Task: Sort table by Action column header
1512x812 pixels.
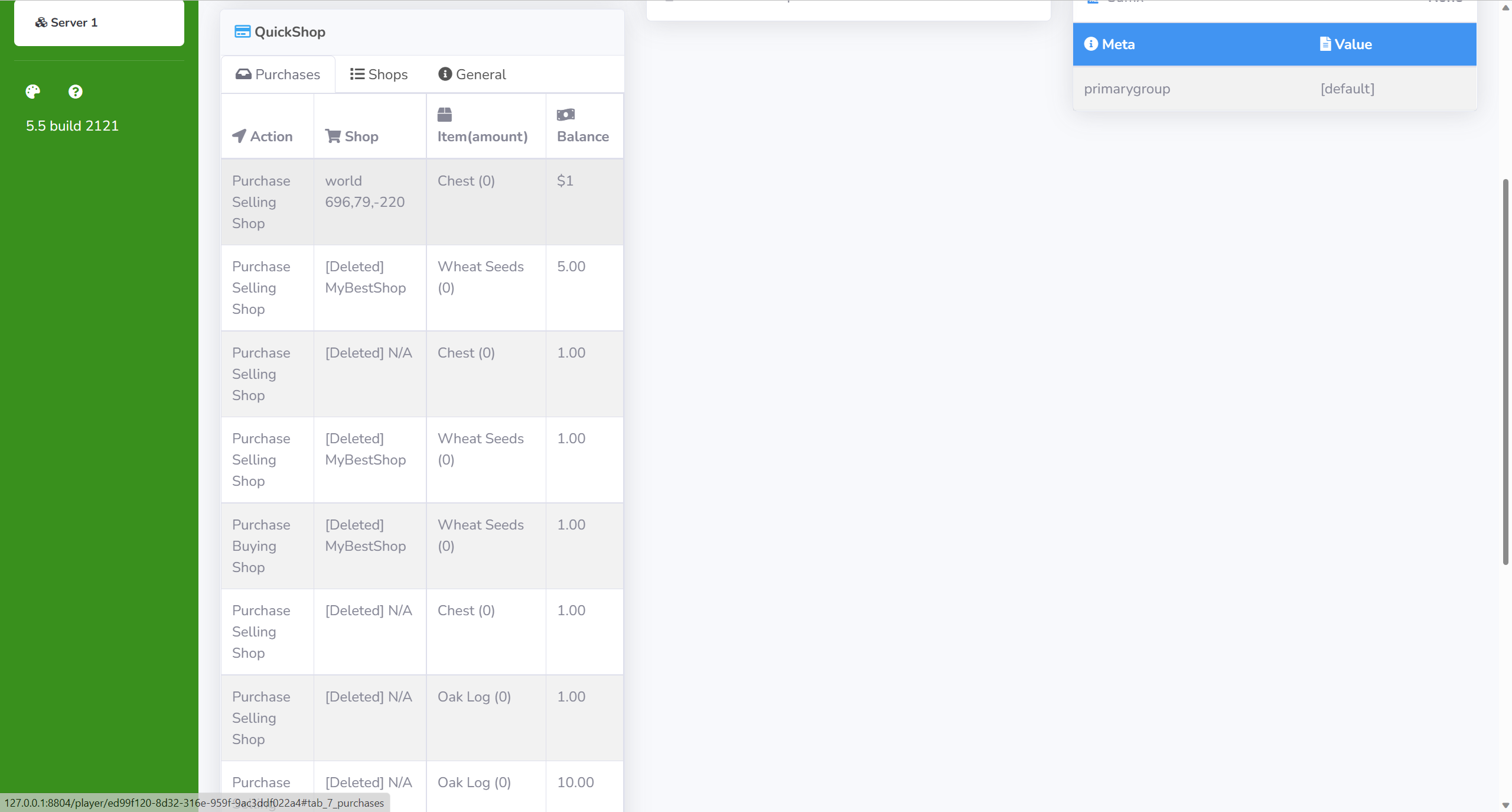Action: 271,137
